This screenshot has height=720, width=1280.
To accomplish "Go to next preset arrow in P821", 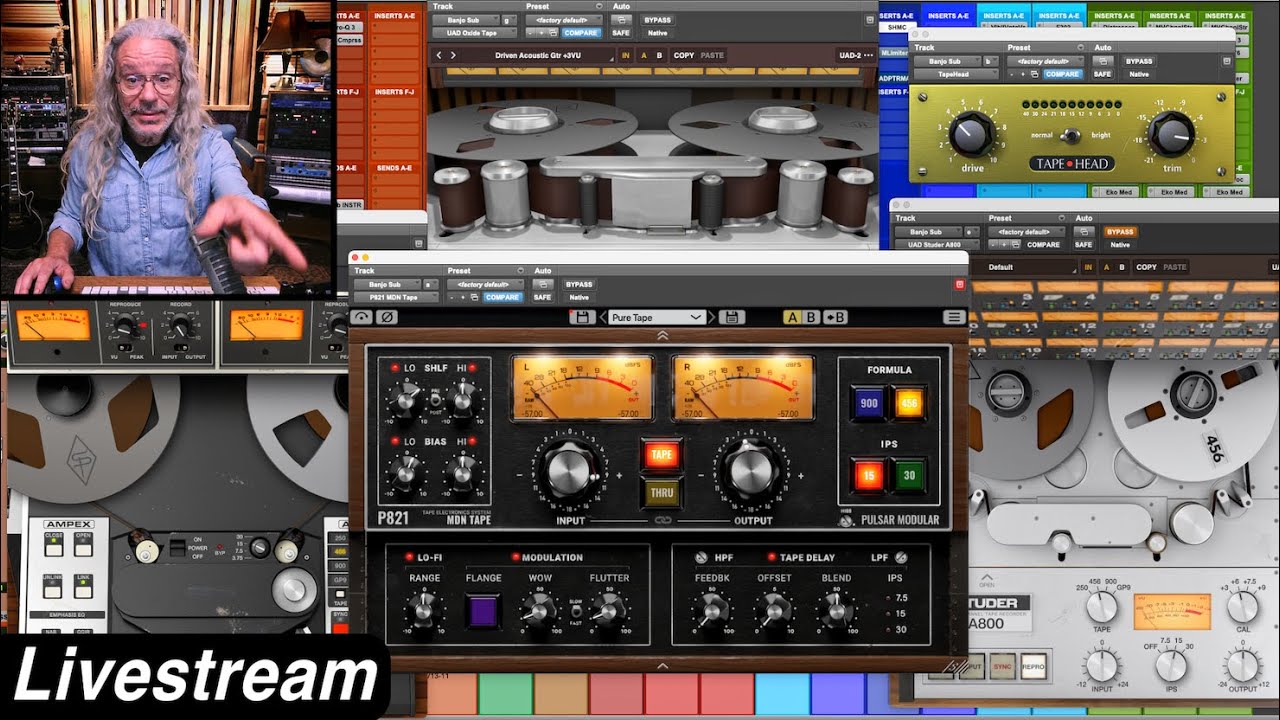I will pos(711,317).
